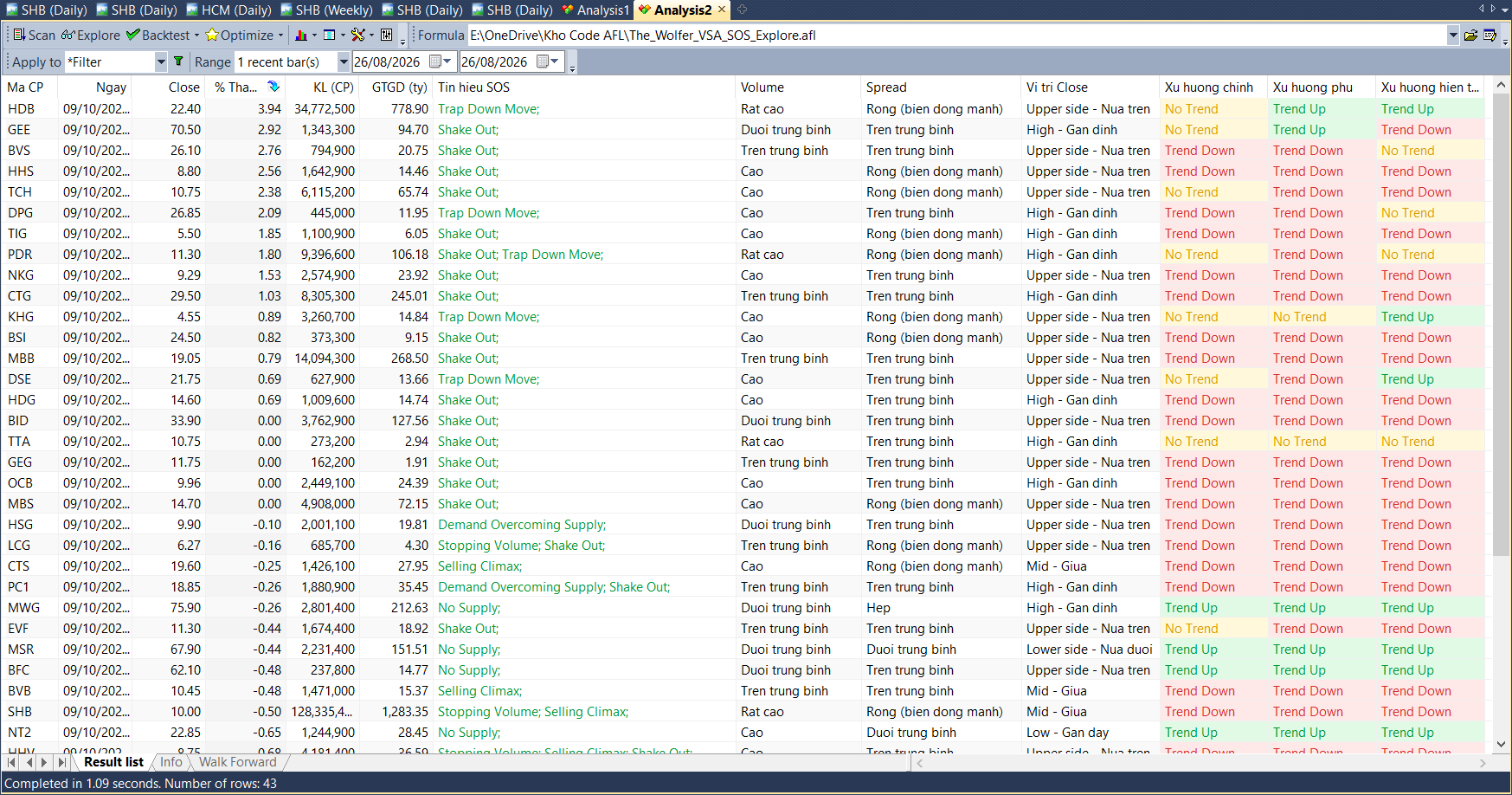Screen dimensions: 1512x795
Task: Go to the last result page arrow
Action: pyautogui.click(x=61, y=762)
